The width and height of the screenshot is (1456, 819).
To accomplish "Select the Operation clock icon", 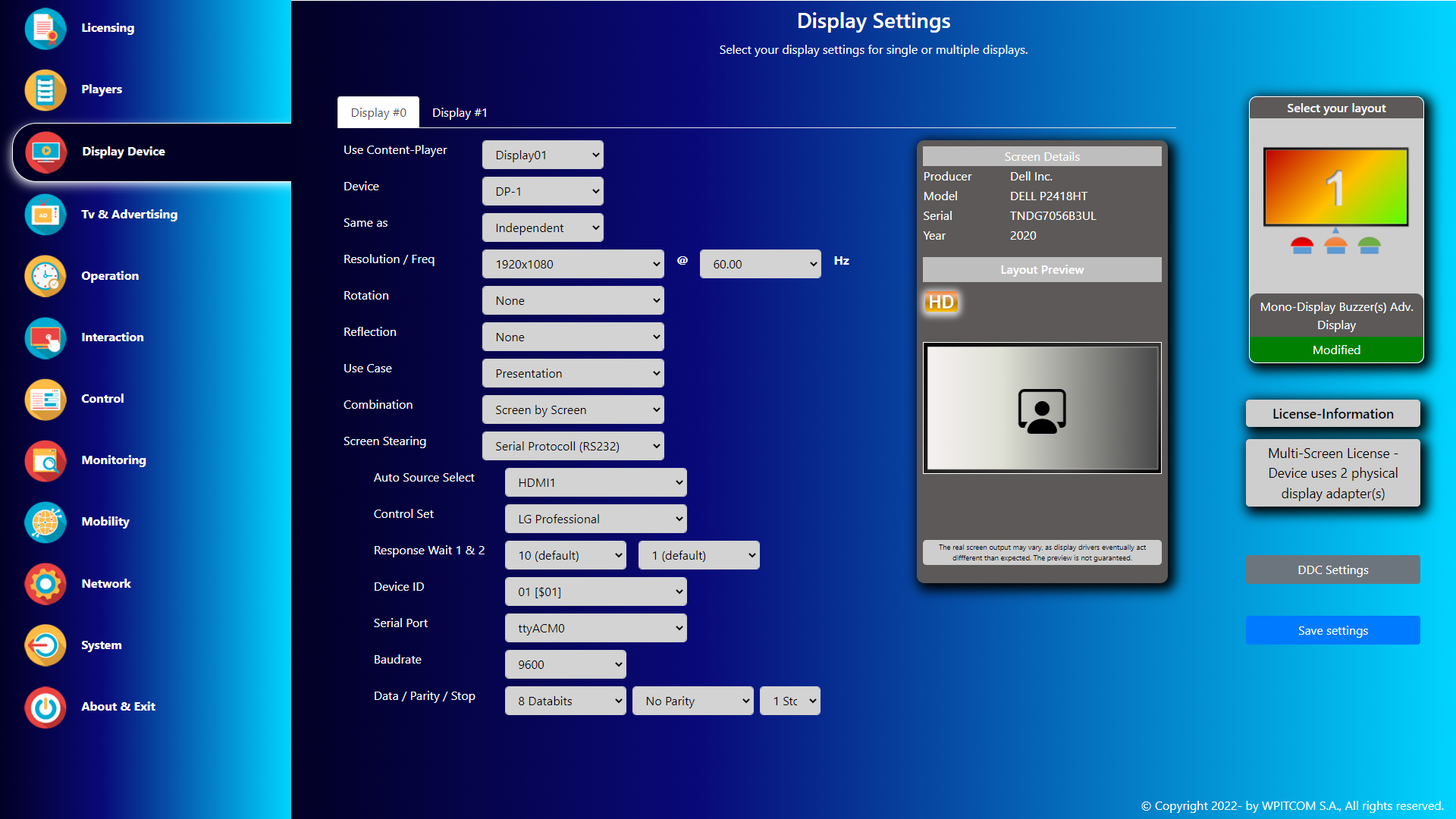I will [45, 276].
